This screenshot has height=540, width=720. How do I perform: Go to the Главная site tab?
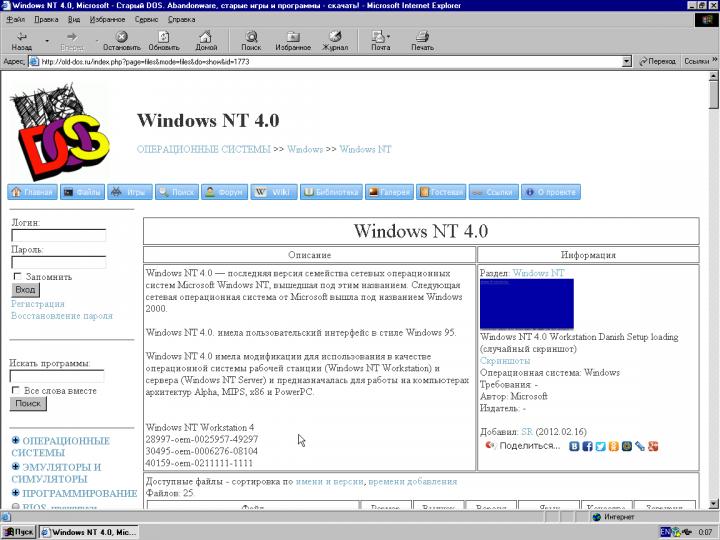click(32, 192)
